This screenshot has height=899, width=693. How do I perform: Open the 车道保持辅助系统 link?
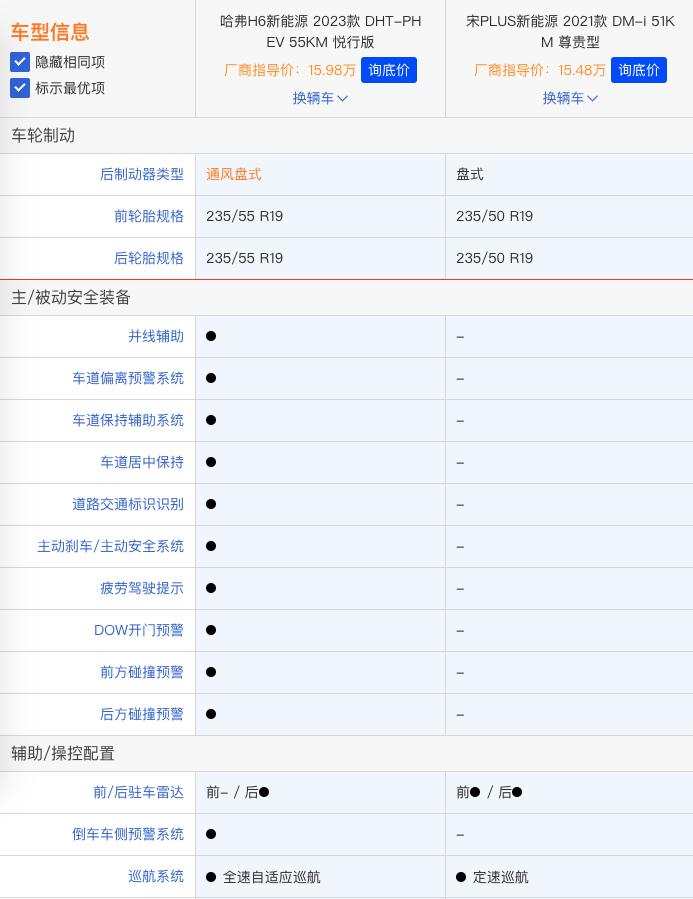[128, 420]
